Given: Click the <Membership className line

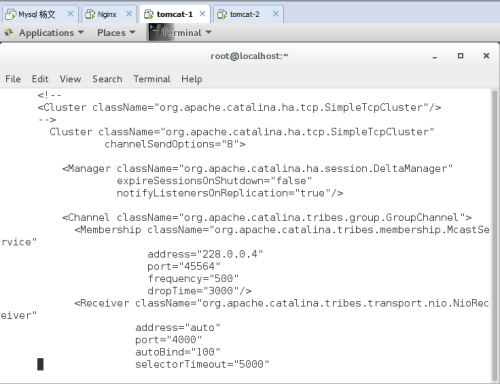Looking at the screenshot, I should coord(282,230).
